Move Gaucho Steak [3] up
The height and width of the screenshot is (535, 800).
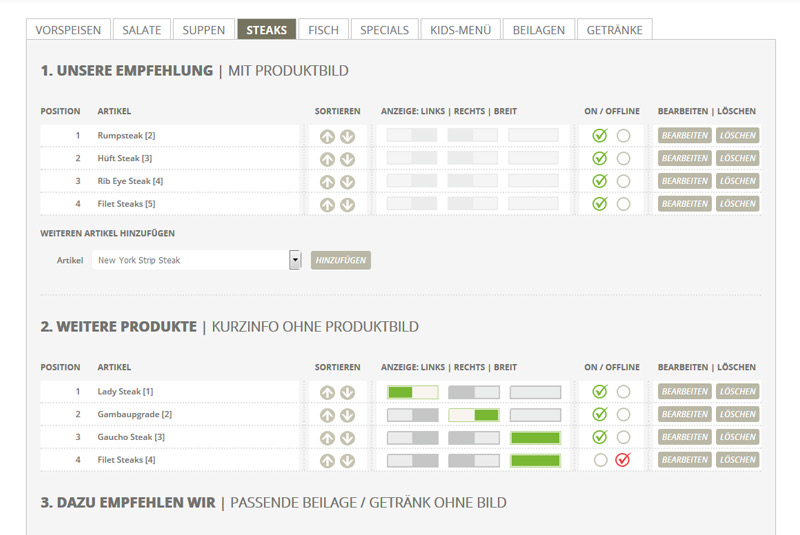(327, 438)
